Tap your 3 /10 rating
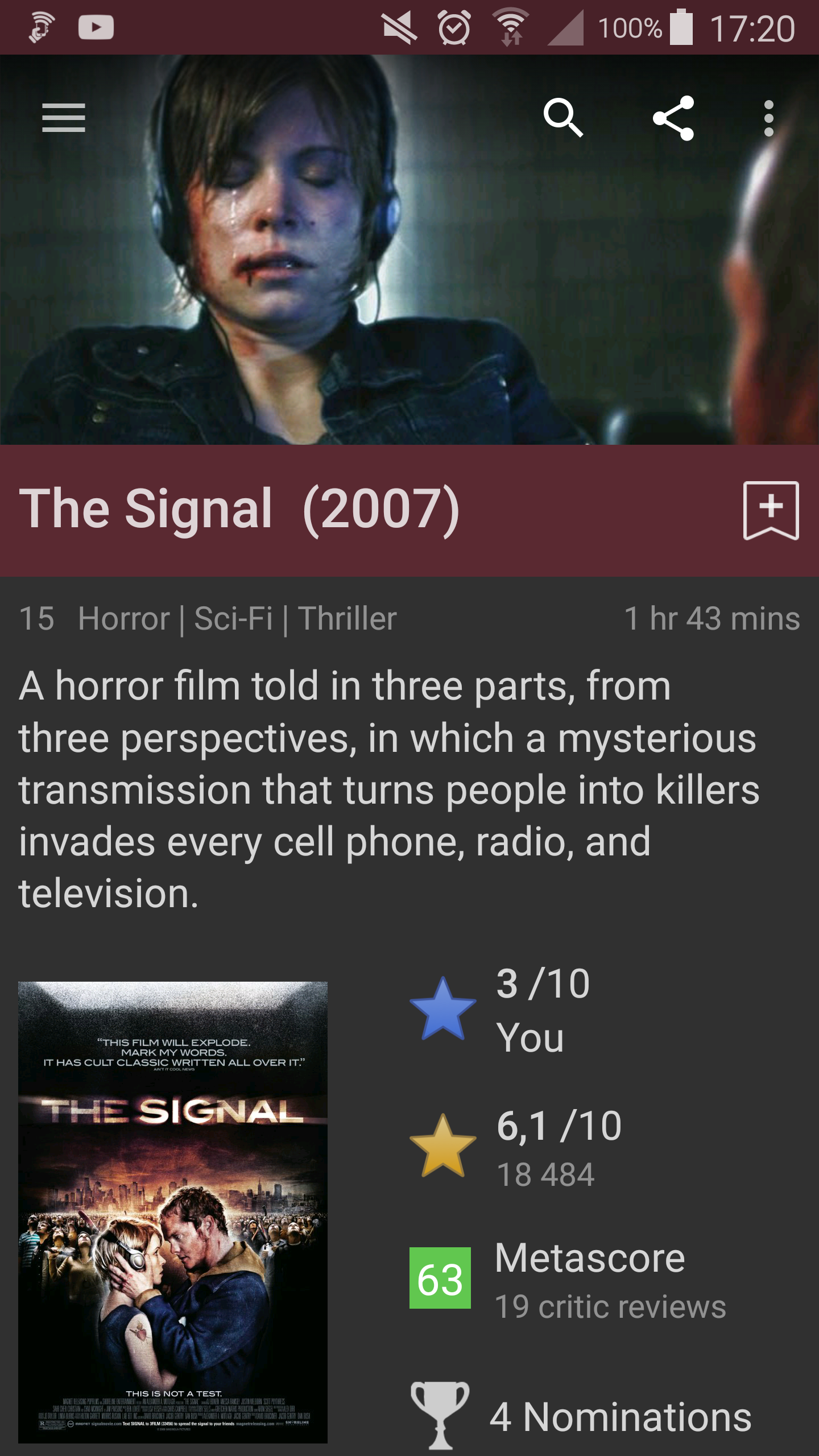Screen dimensions: 819x1456 (543, 1010)
